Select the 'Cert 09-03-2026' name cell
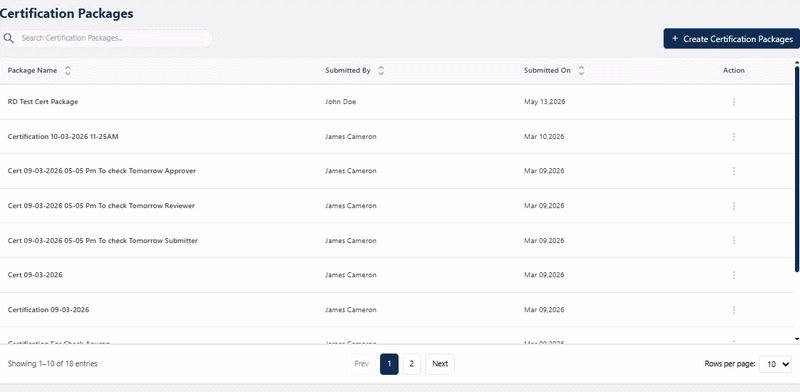Viewport: 800px width, 392px height. pyautogui.click(x=35, y=275)
